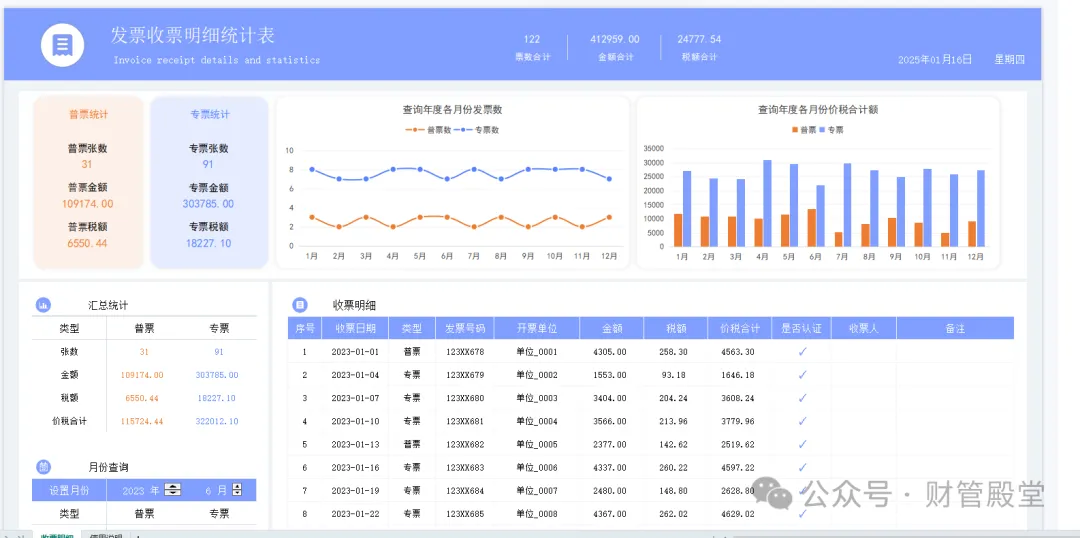Increase the year with the 2023 年 spinner
Screen dimensions: 1080x538
tap(173, 487)
